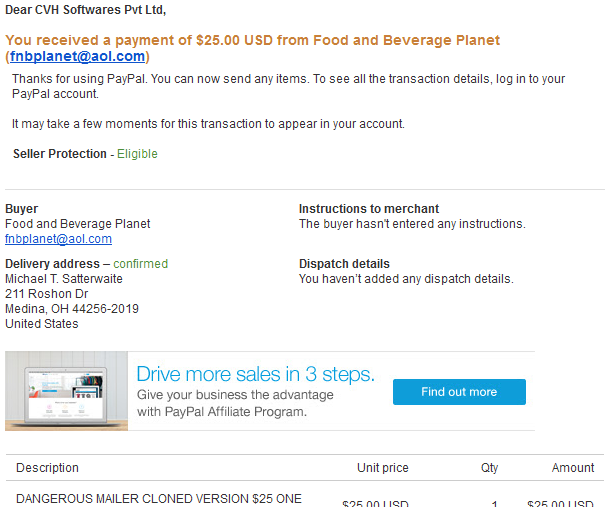Click the fnbplanet@aol.com link in the payment headline
The width and height of the screenshot is (610, 507).
click(x=78, y=57)
